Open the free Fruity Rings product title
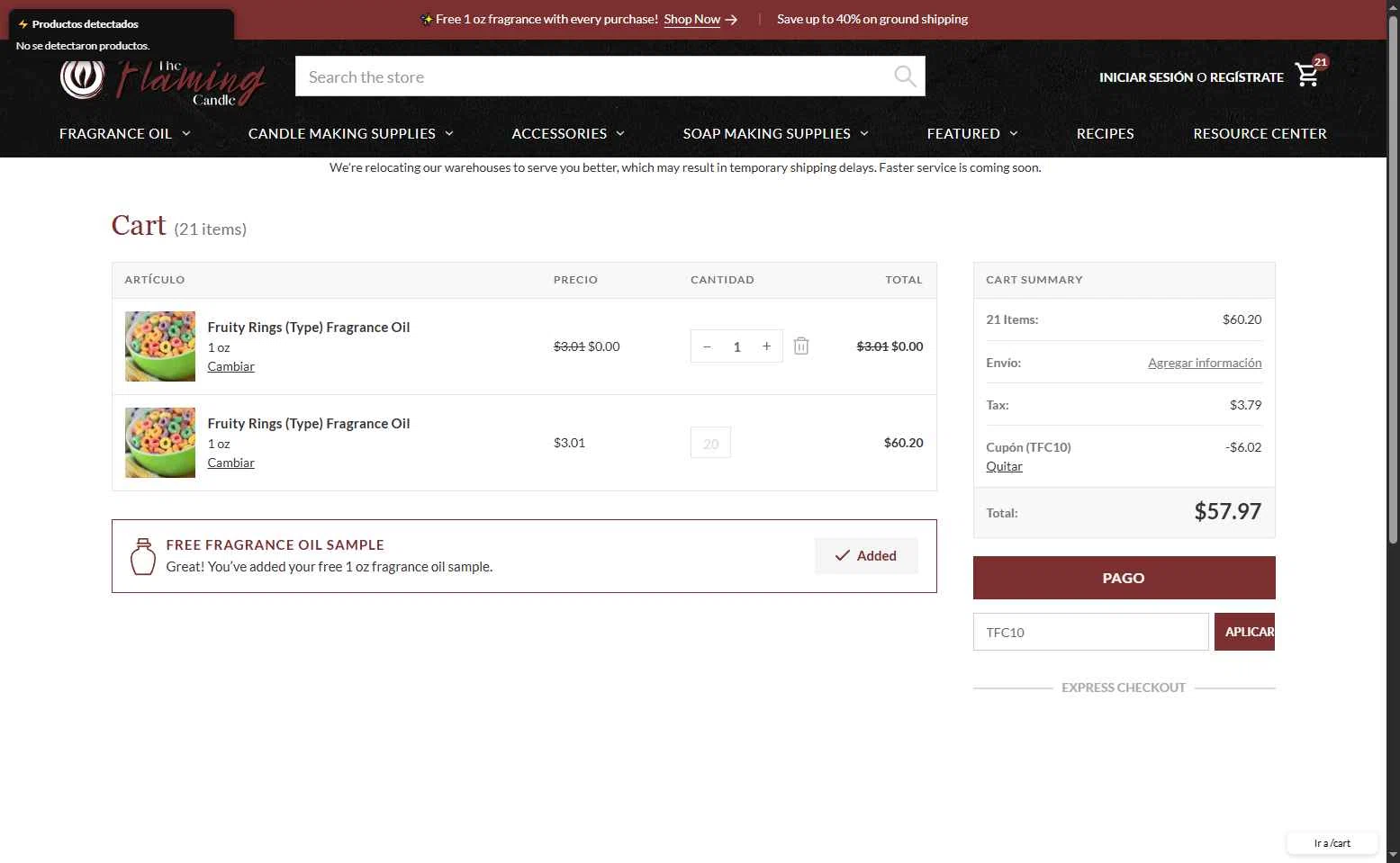 tap(309, 328)
